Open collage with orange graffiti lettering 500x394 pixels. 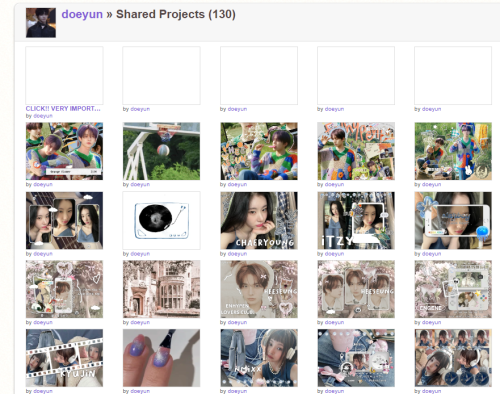[356, 151]
